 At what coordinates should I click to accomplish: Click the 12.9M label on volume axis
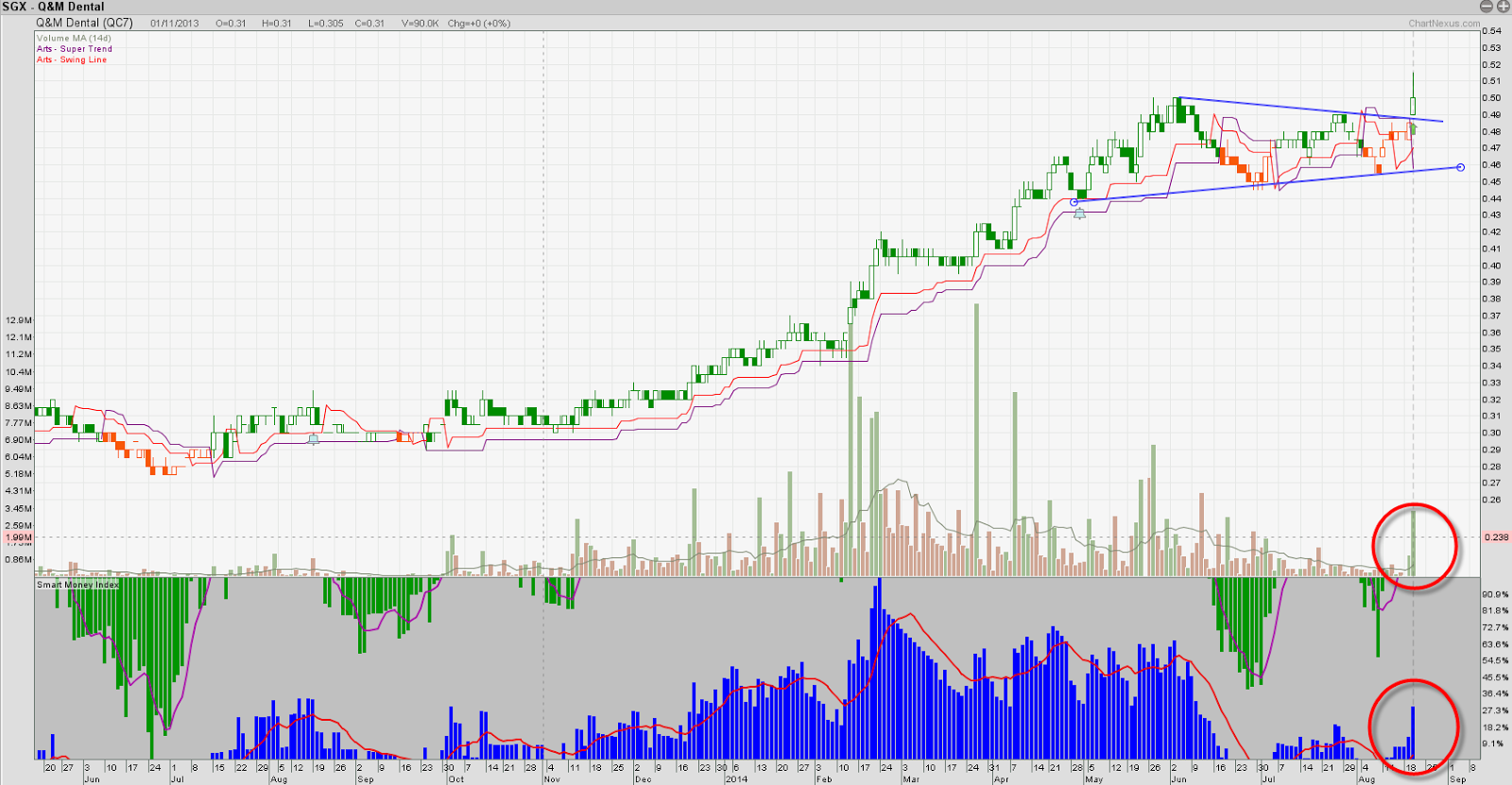coord(19,320)
